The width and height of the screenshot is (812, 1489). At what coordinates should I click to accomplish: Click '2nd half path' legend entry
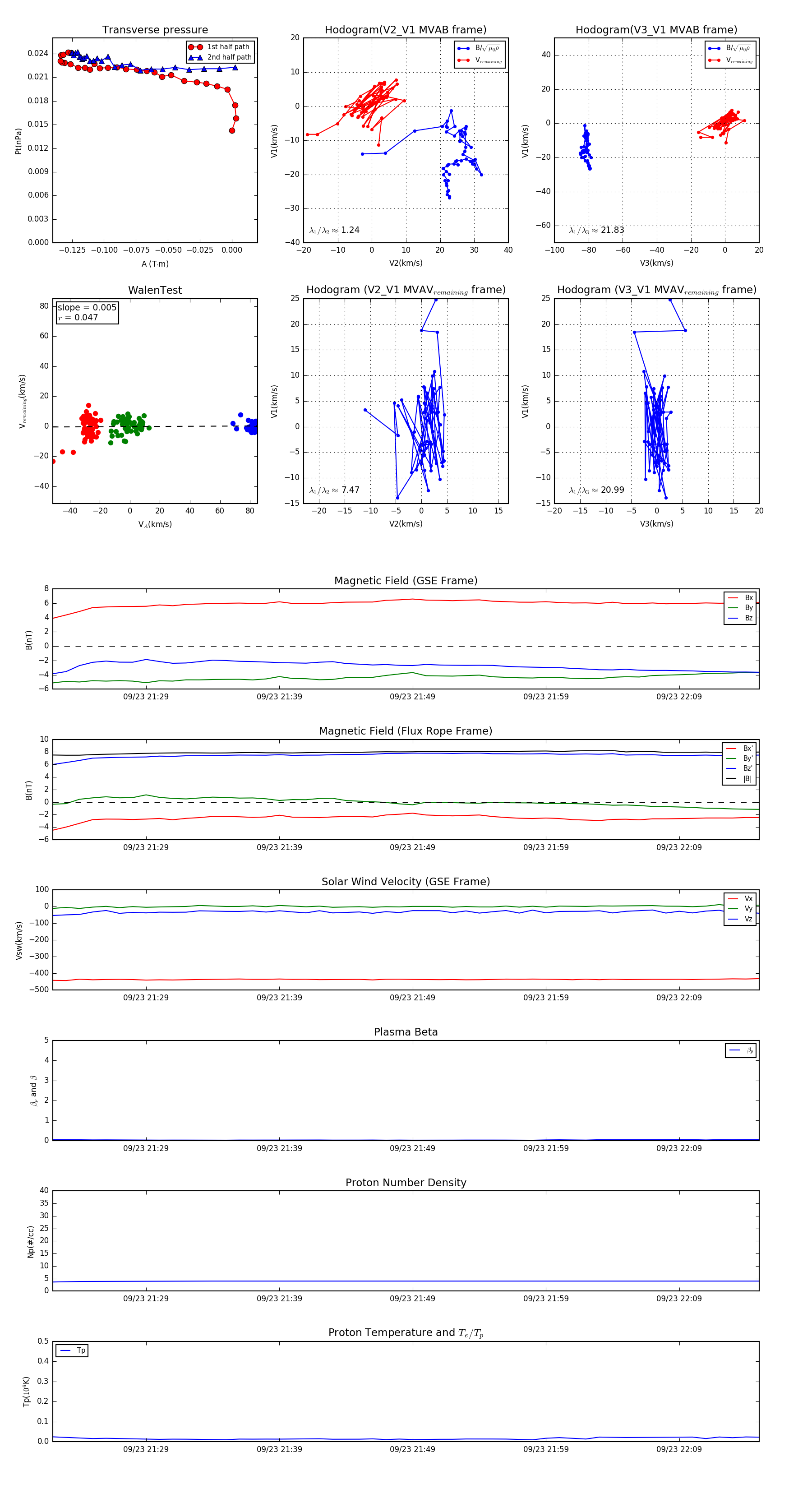220,57
